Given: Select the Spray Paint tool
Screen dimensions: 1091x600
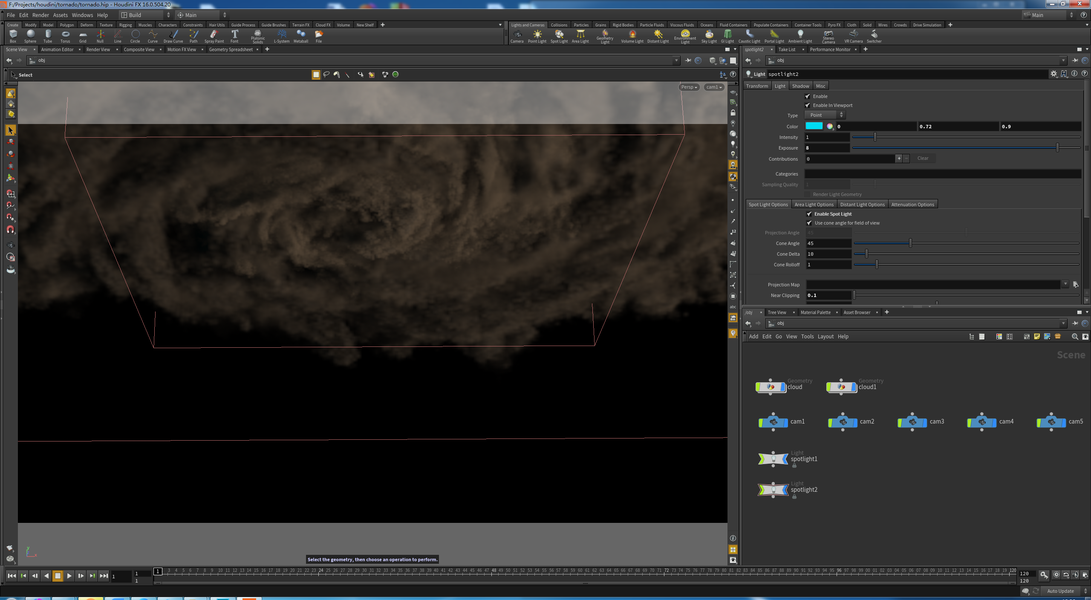Looking at the screenshot, I should tap(214, 35).
